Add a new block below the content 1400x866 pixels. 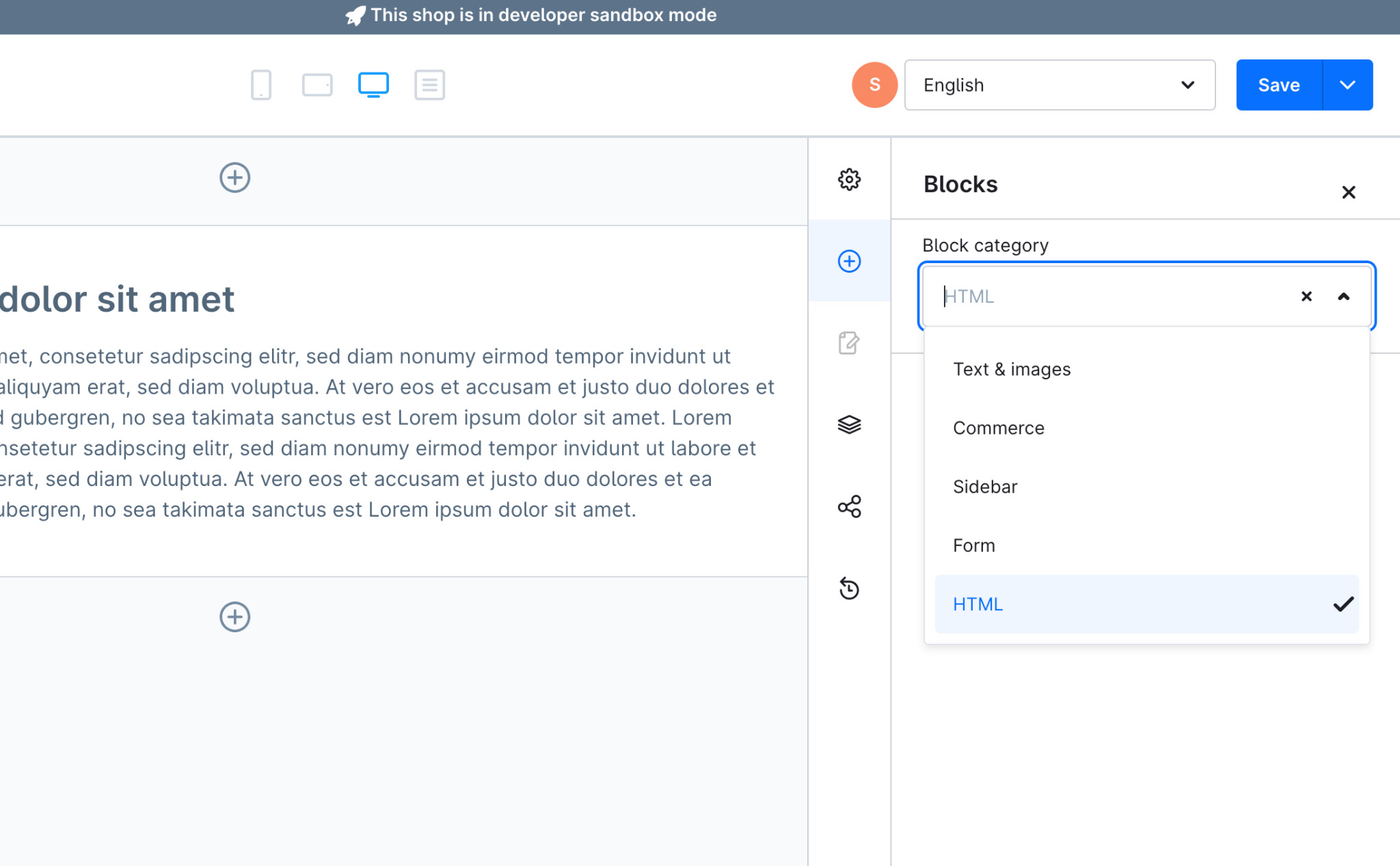[x=235, y=617]
